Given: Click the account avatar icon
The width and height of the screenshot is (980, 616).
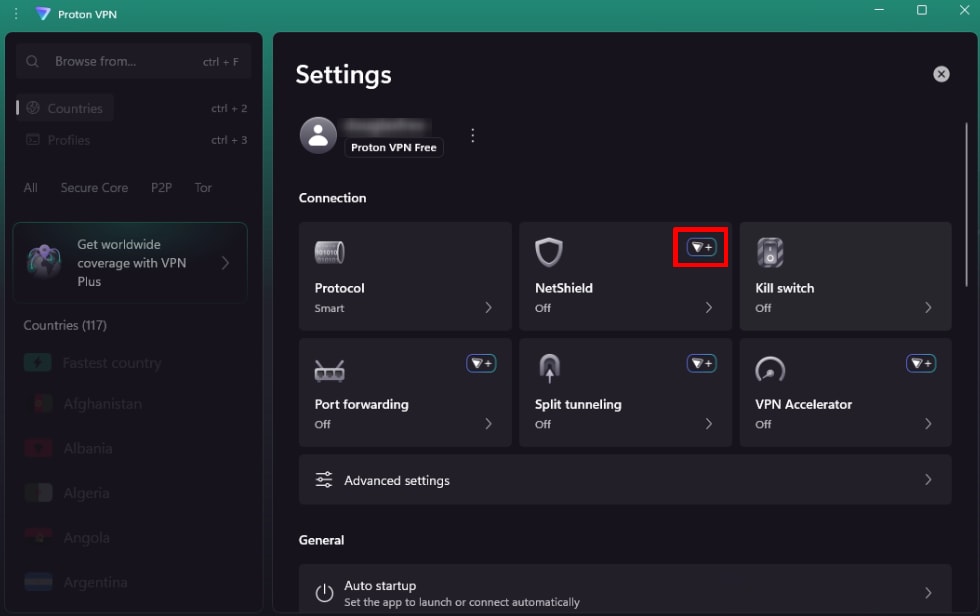Looking at the screenshot, I should pos(318,135).
